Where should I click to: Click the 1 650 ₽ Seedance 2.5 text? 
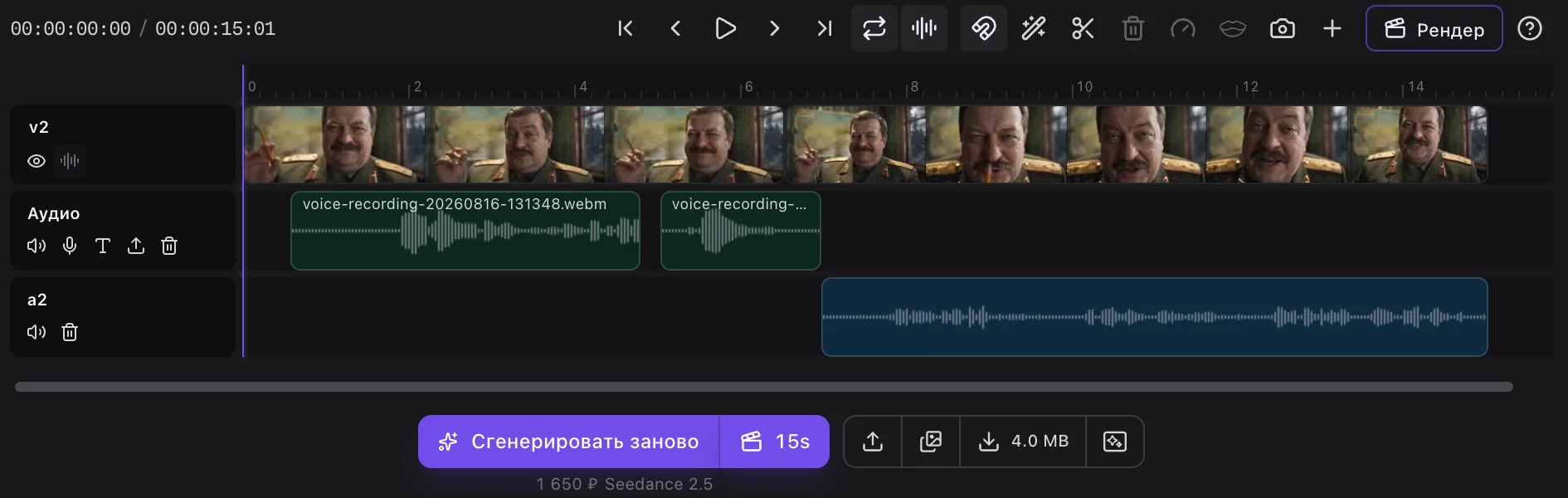point(625,484)
